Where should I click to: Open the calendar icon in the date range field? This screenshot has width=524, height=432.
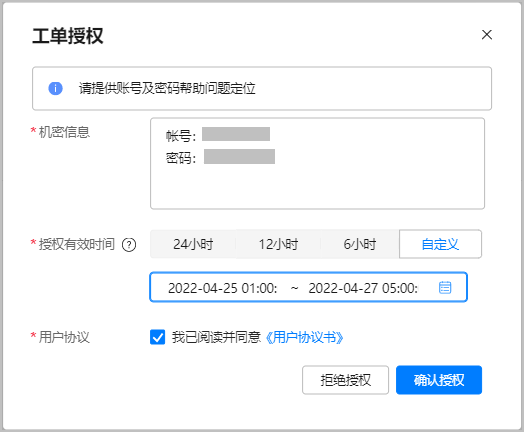coord(445,287)
